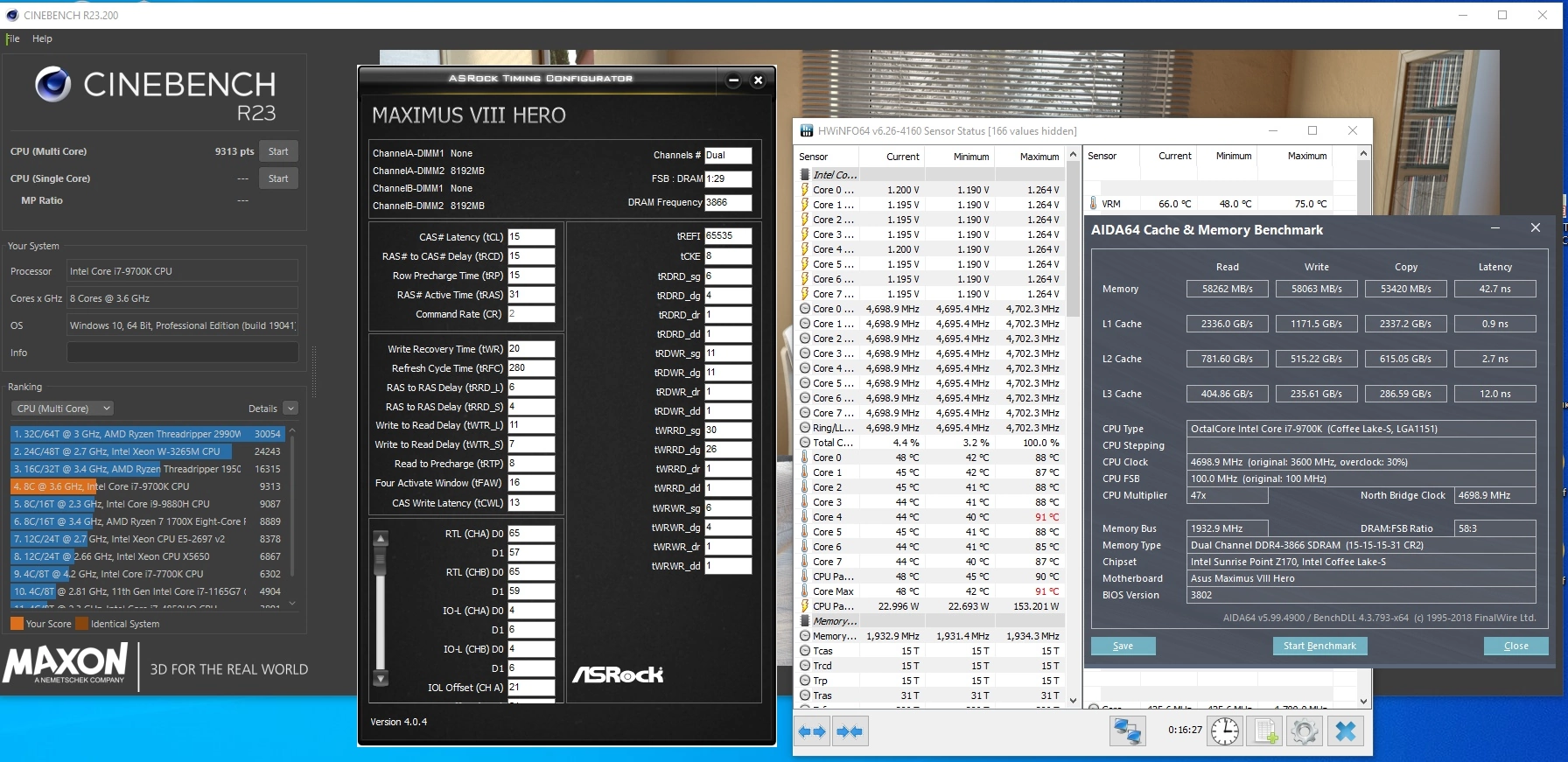The width and height of the screenshot is (1568, 762).
Task: Click the HWiNFO collapse layout arrows icon
Action: pyautogui.click(x=850, y=731)
